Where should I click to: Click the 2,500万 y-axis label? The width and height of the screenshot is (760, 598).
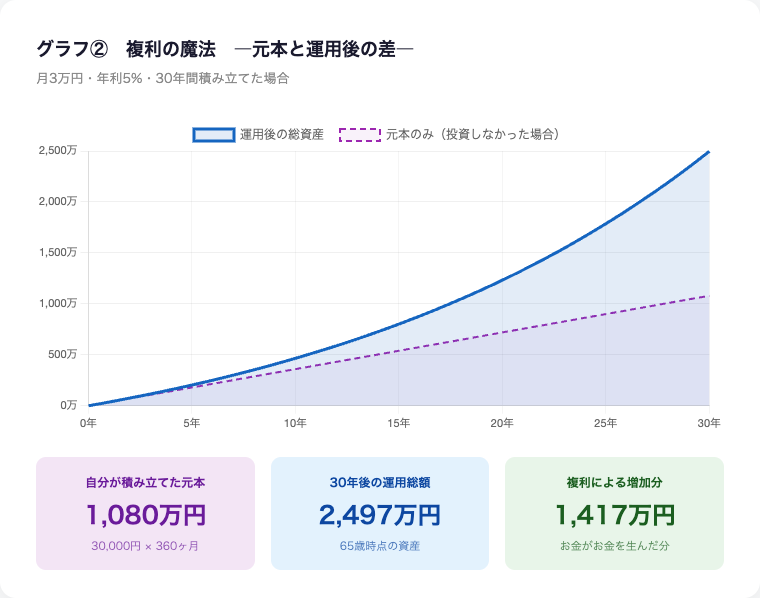click(57, 151)
